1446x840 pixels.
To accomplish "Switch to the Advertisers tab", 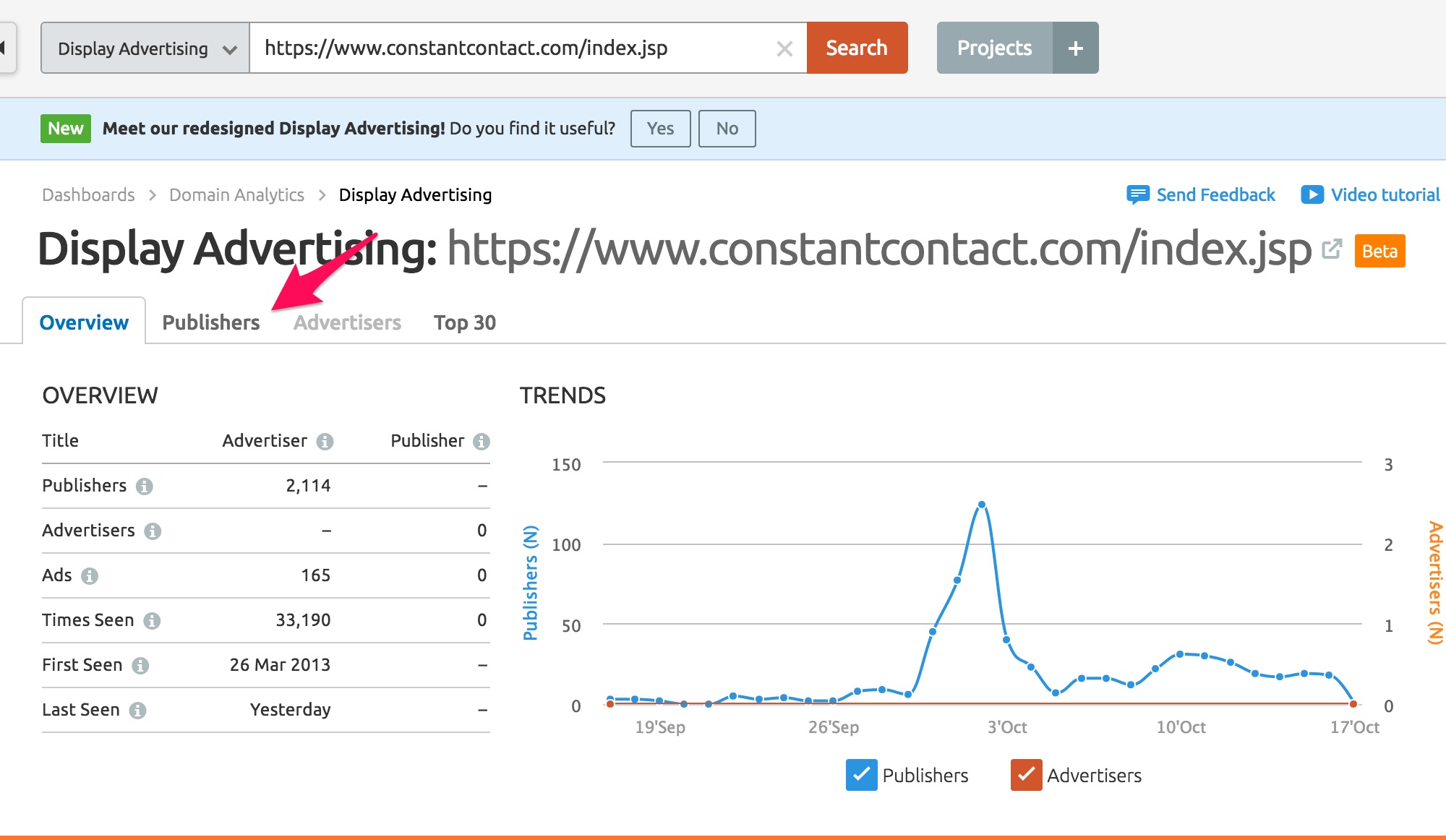I will pyautogui.click(x=347, y=322).
